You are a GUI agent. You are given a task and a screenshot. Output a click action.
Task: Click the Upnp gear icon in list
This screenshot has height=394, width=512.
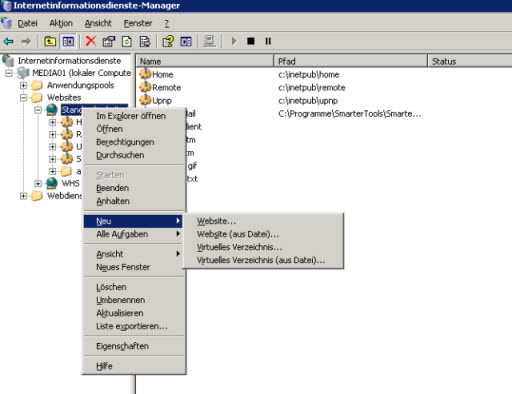click(145, 100)
